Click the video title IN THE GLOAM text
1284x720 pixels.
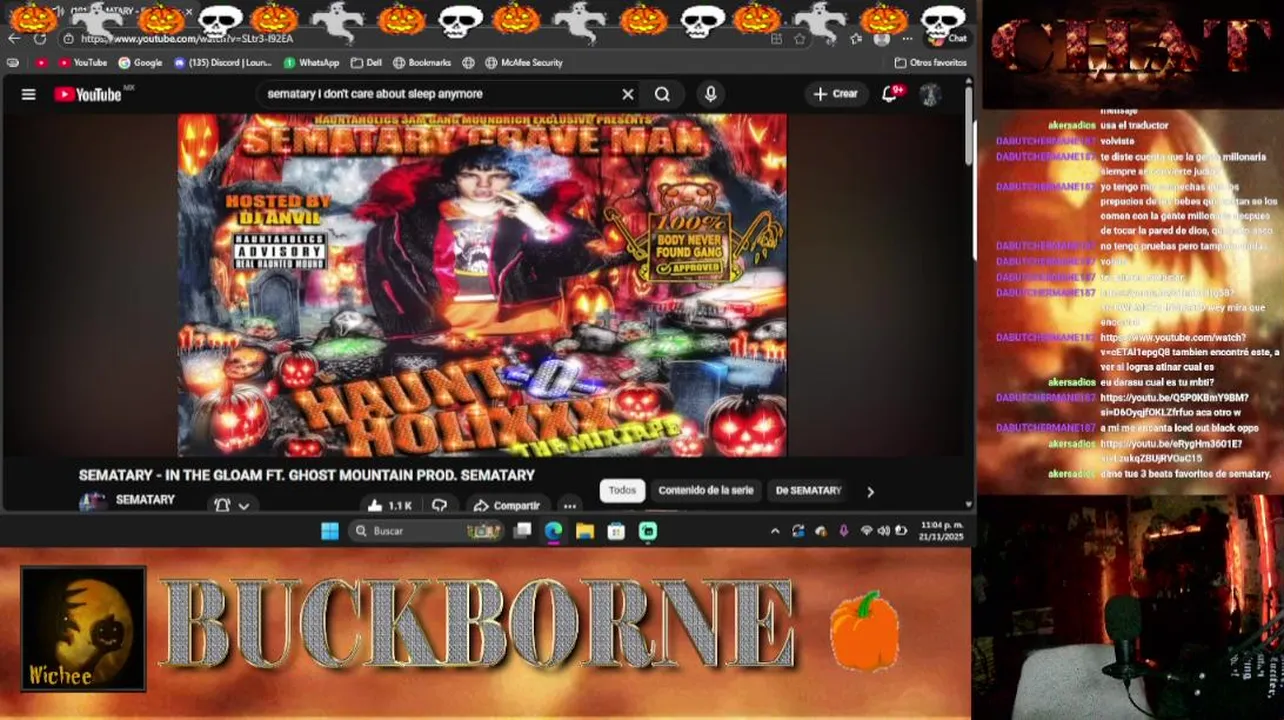click(307, 475)
